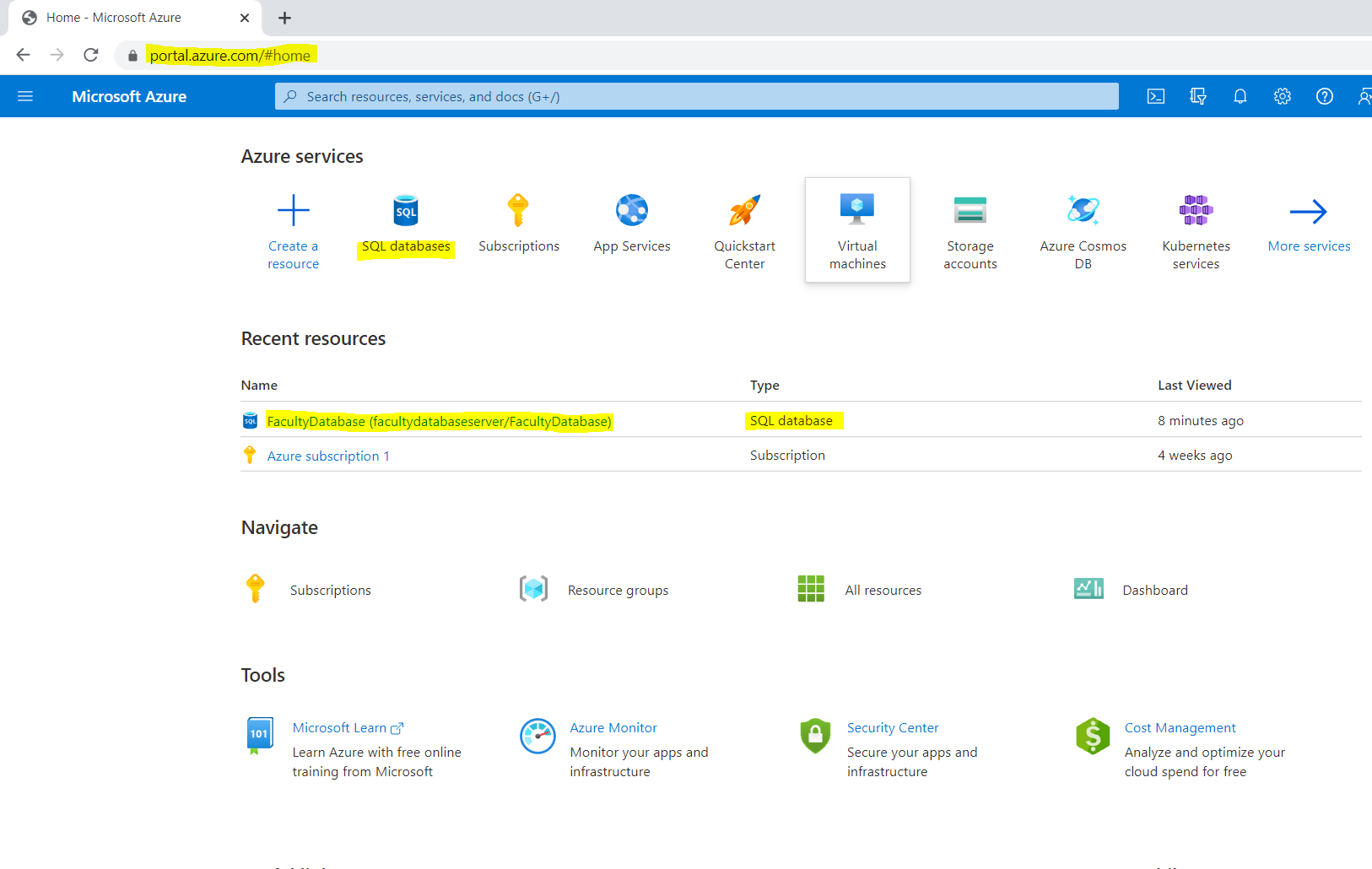Open the SQL databases service icon

pyautogui.click(x=406, y=210)
